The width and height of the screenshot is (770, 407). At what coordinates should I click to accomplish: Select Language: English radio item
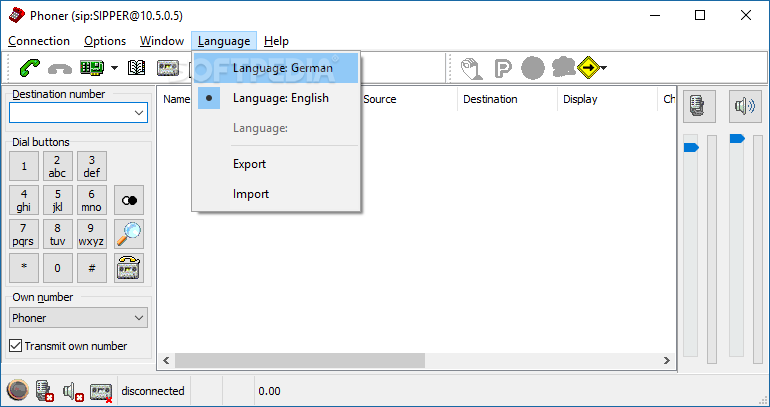coord(277,98)
